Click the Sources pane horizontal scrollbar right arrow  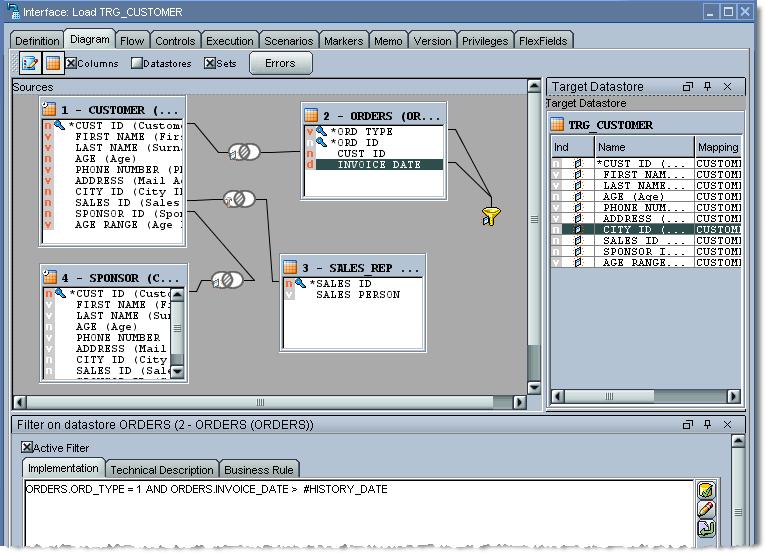click(x=520, y=402)
